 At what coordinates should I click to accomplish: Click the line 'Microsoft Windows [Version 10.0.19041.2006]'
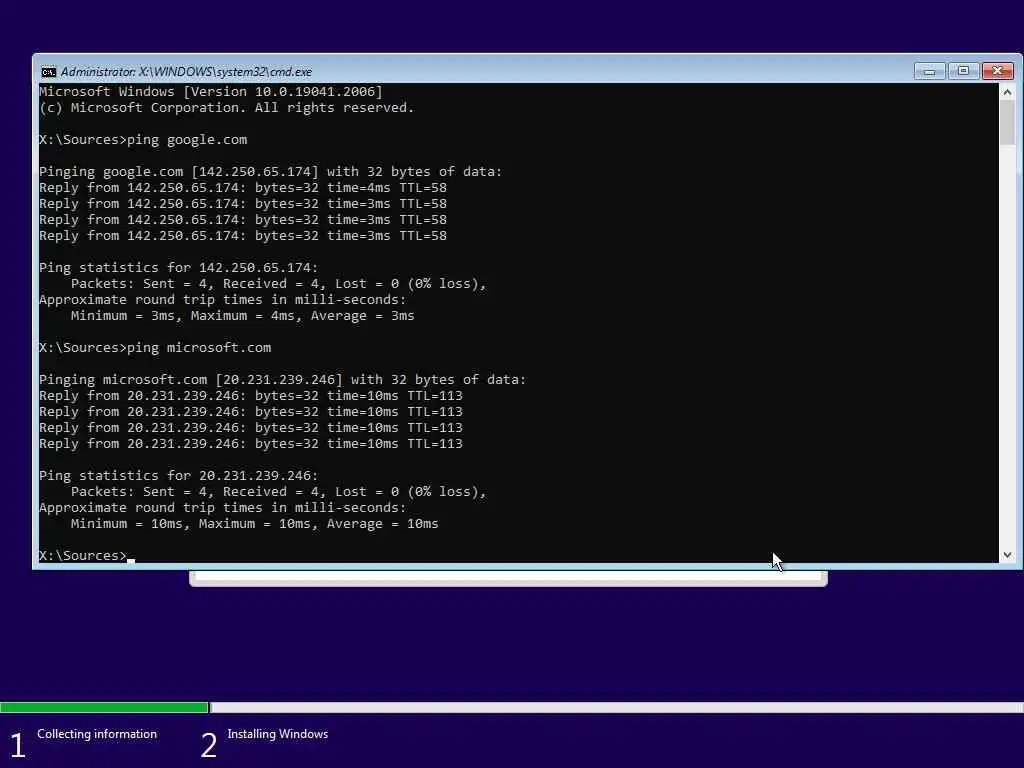211,91
